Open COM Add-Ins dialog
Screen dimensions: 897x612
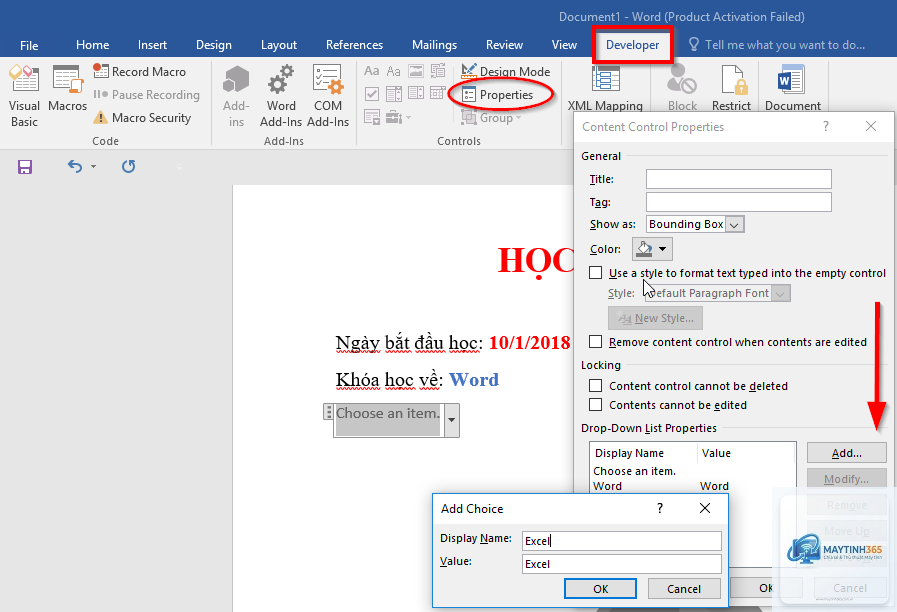[x=328, y=96]
